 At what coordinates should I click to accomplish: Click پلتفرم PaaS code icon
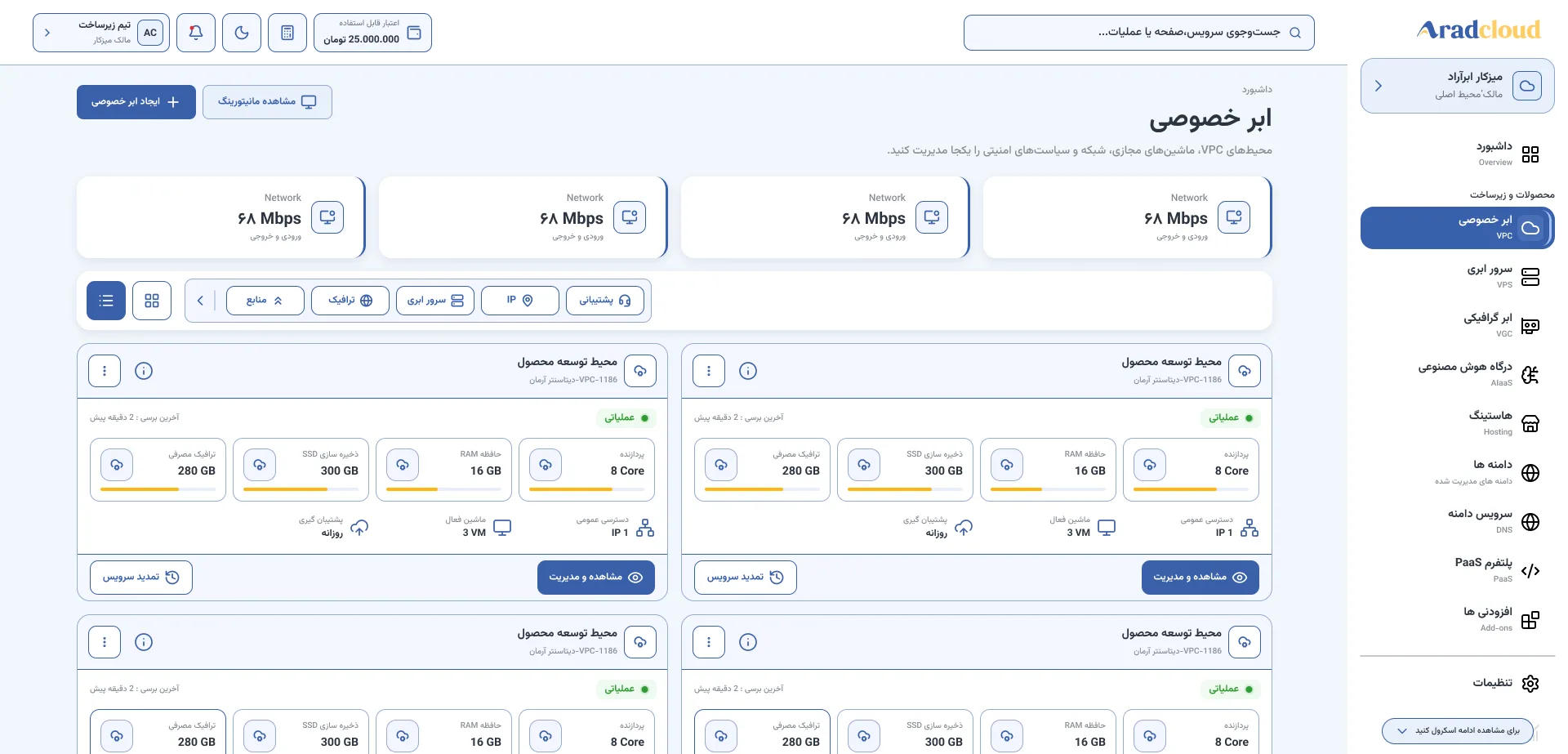click(x=1530, y=571)
